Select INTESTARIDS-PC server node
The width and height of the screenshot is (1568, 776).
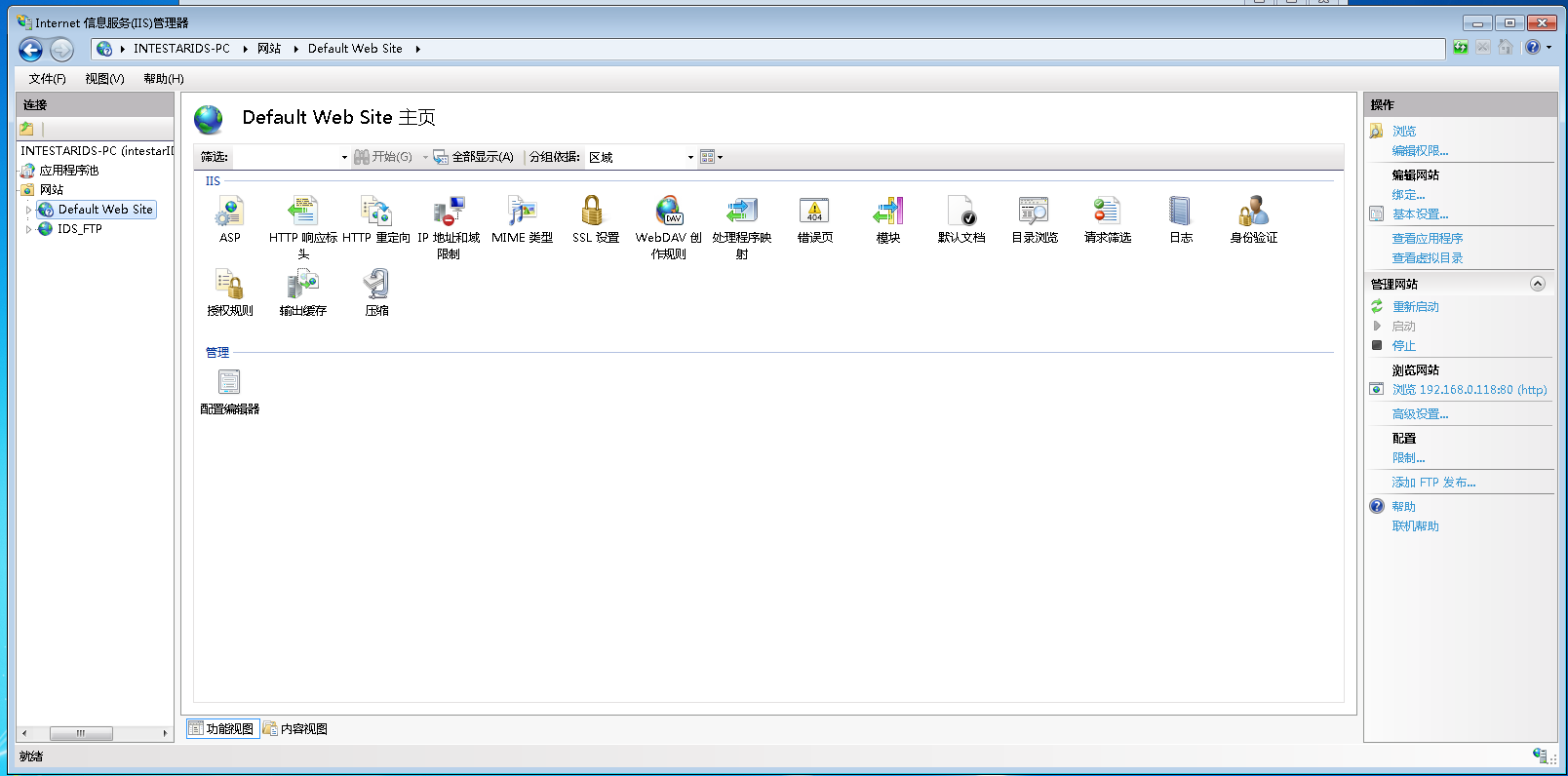click(x=97, y=151)
